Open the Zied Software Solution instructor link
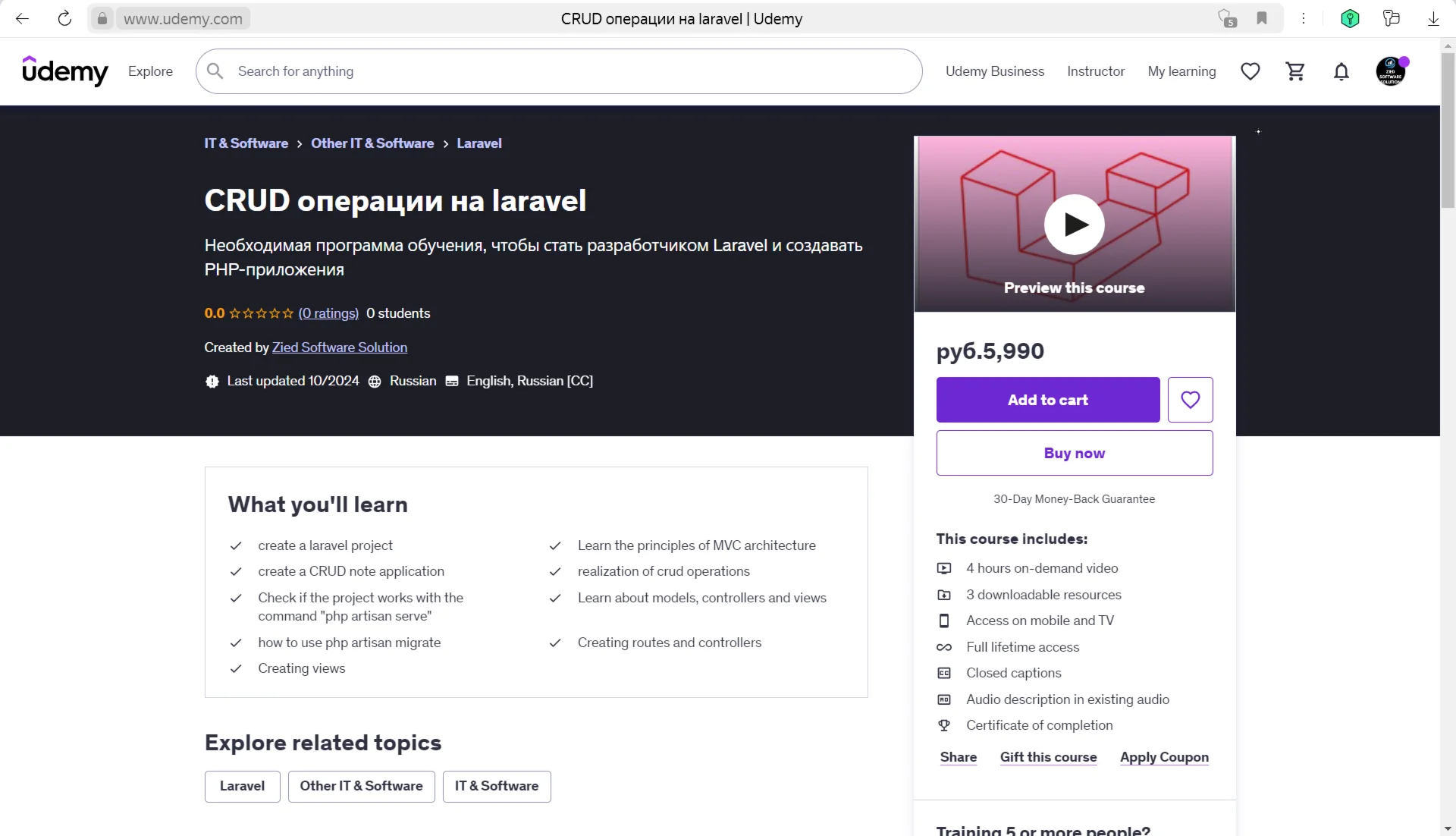Viewport: 1456px width, 836px height. tap(339, 347)
